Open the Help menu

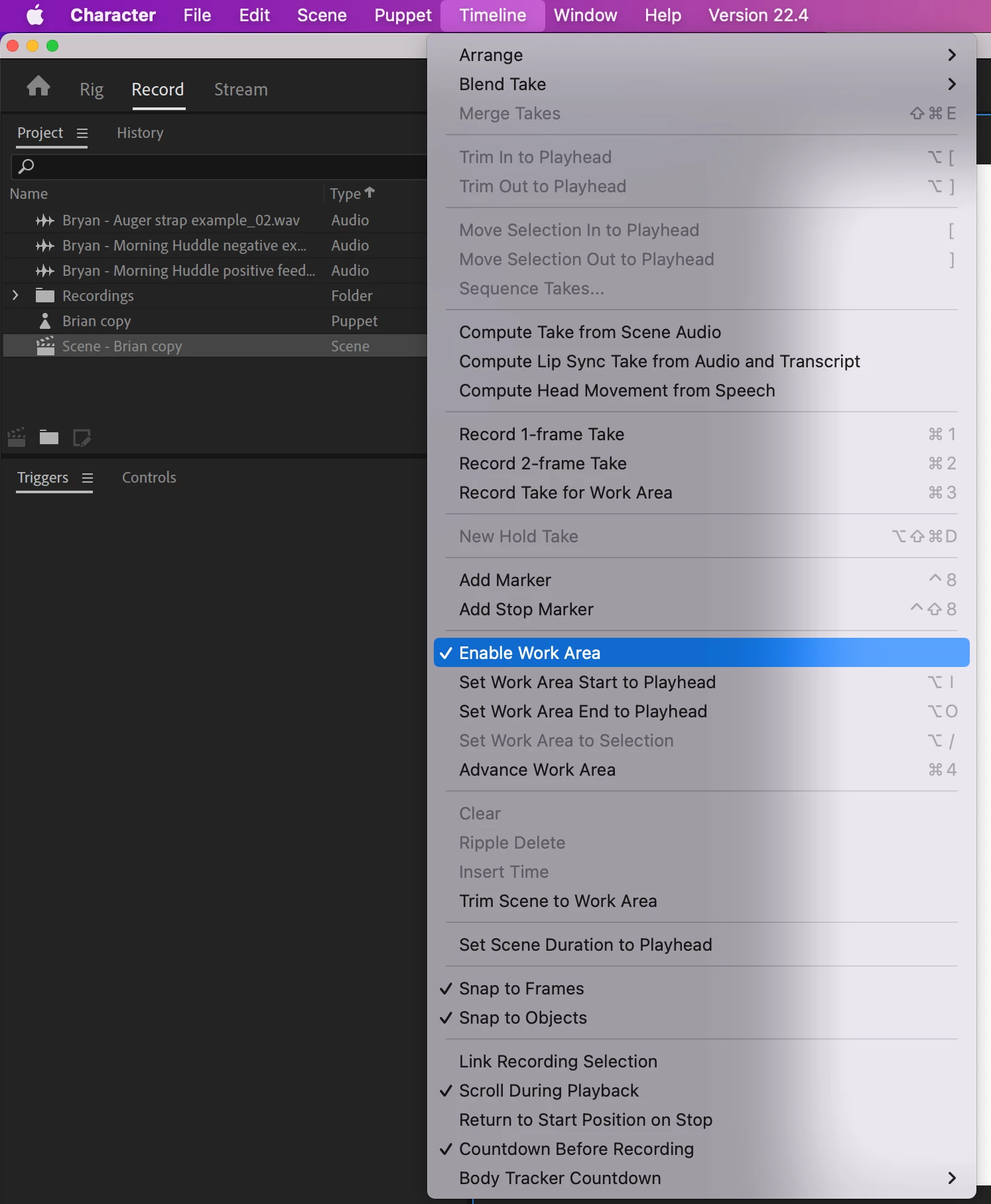click(663, 15)
